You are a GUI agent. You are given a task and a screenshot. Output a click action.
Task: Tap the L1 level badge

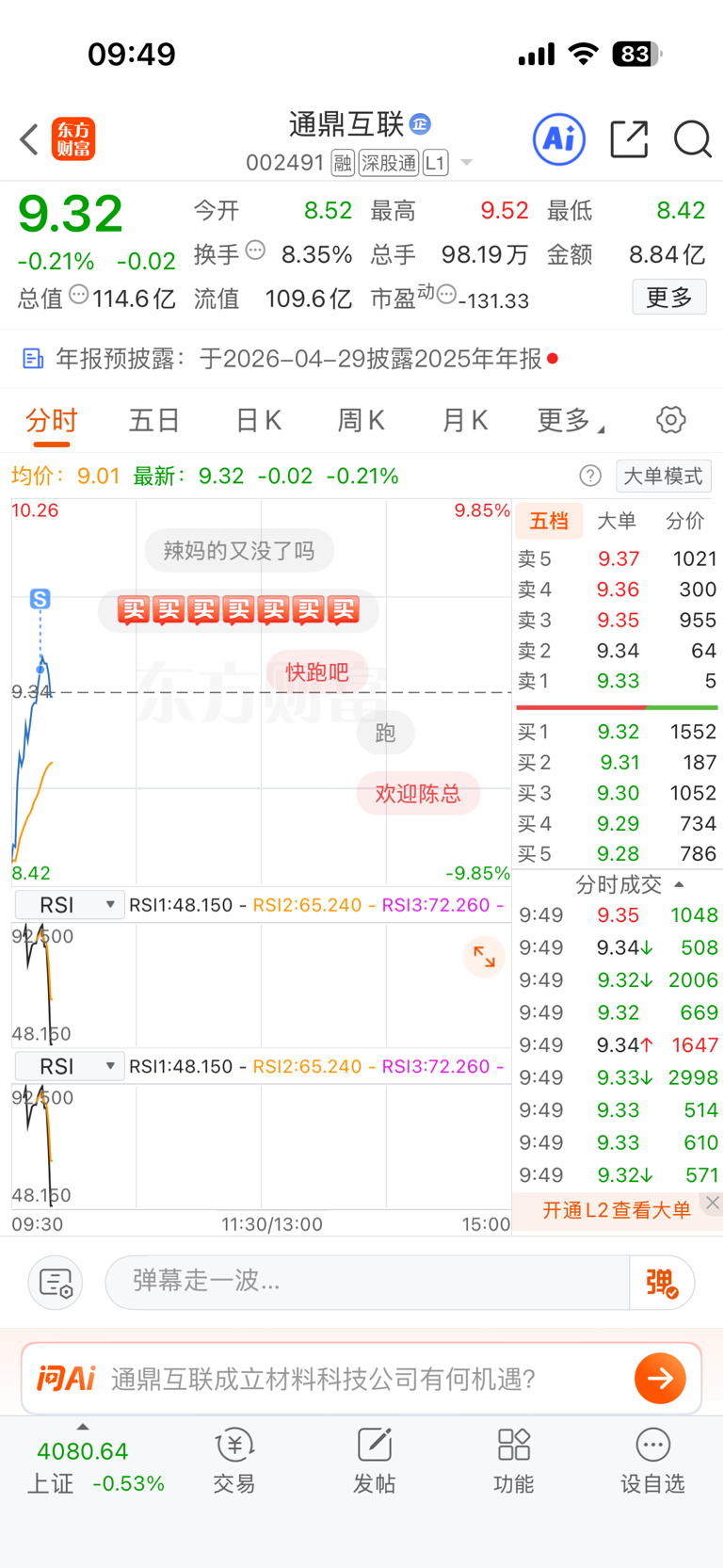tap(434, 164)
